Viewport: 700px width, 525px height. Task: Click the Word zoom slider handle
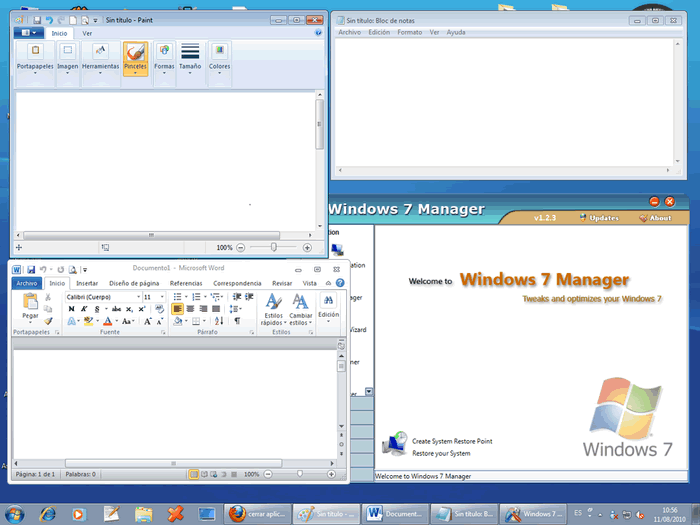click(x=300, y=474)
